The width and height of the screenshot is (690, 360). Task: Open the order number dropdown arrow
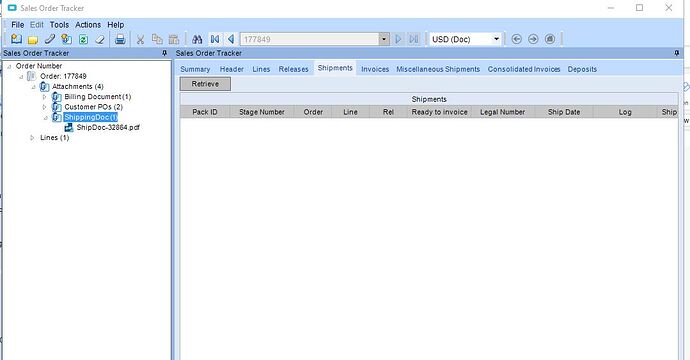pos(384,39)
